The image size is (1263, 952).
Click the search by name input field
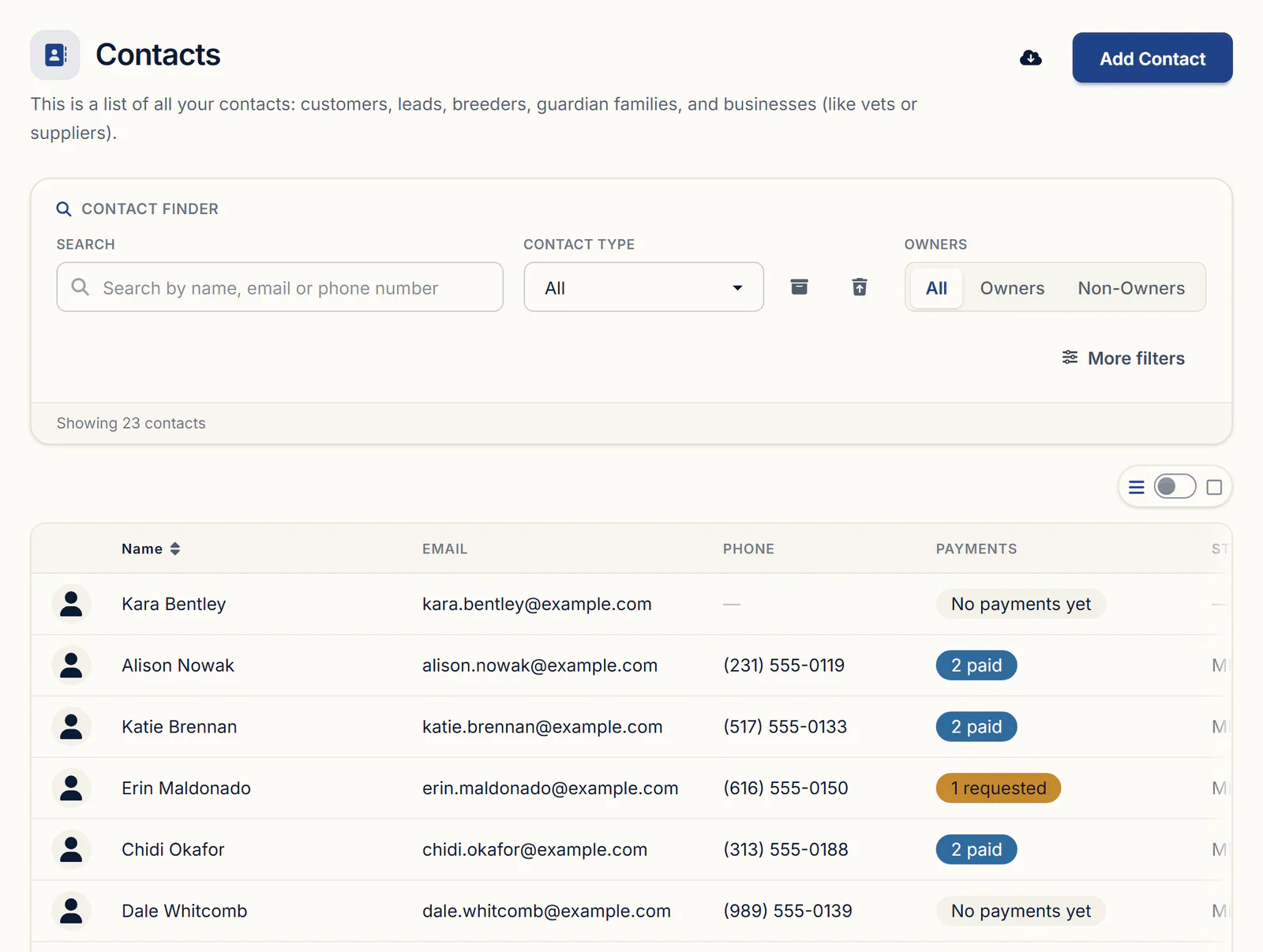[279, 287]
